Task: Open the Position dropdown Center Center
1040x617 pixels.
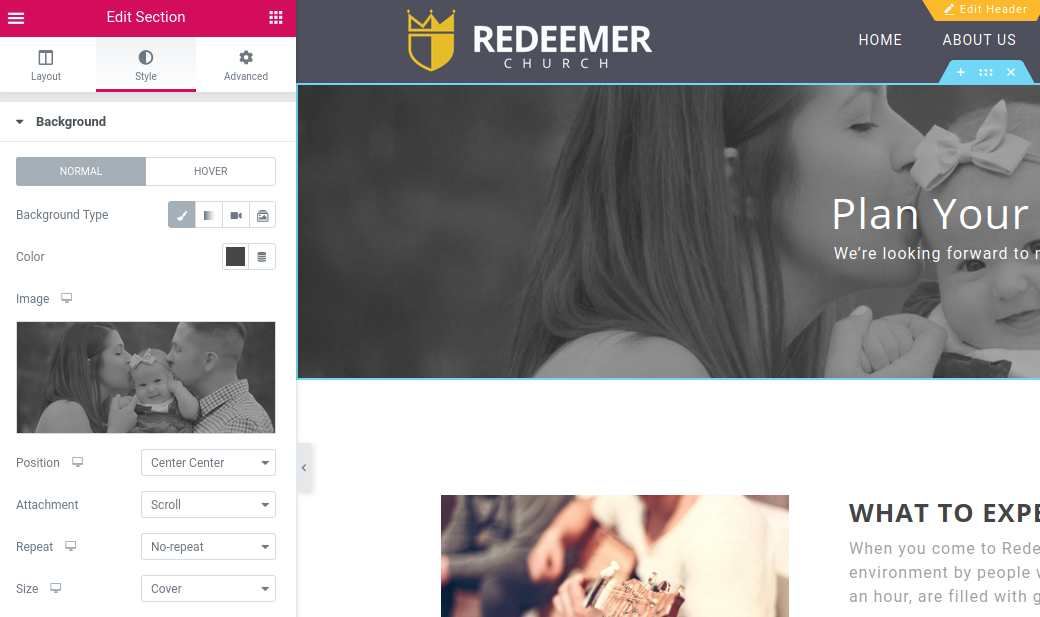Action: coord(208,462)
